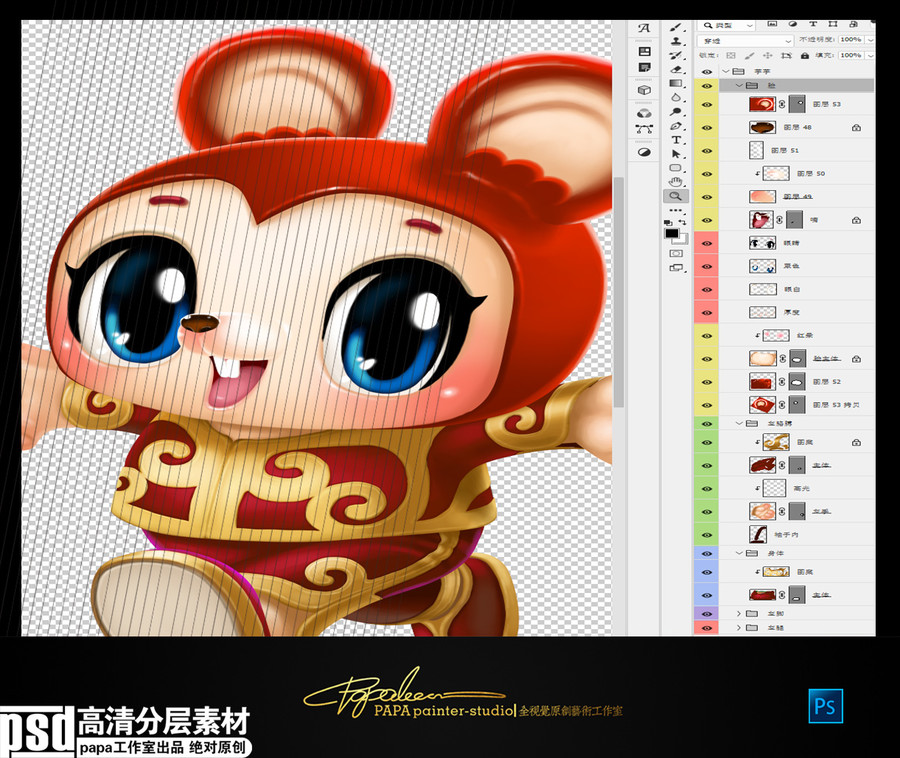Expand the last red-tagged collapsed group
The image size is (900, 758).
point(739,628)
